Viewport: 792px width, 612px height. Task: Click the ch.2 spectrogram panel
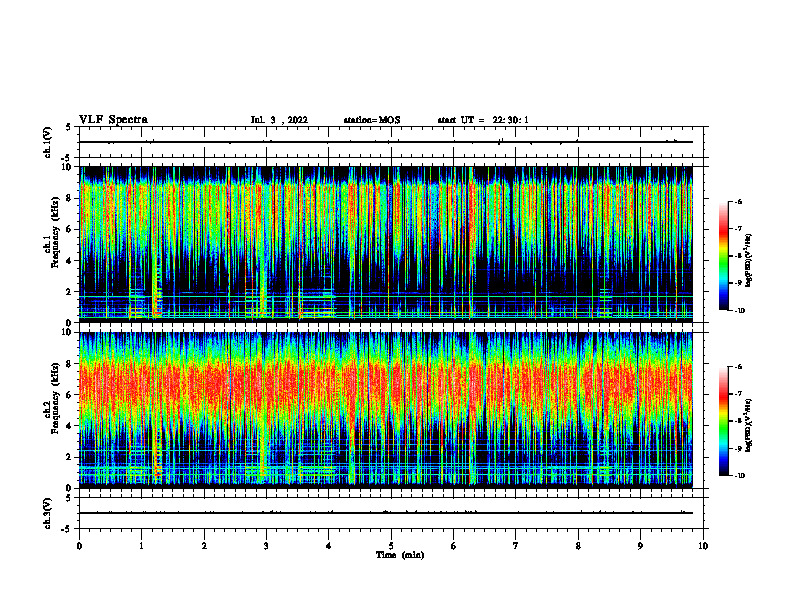[x=386, y=410]
